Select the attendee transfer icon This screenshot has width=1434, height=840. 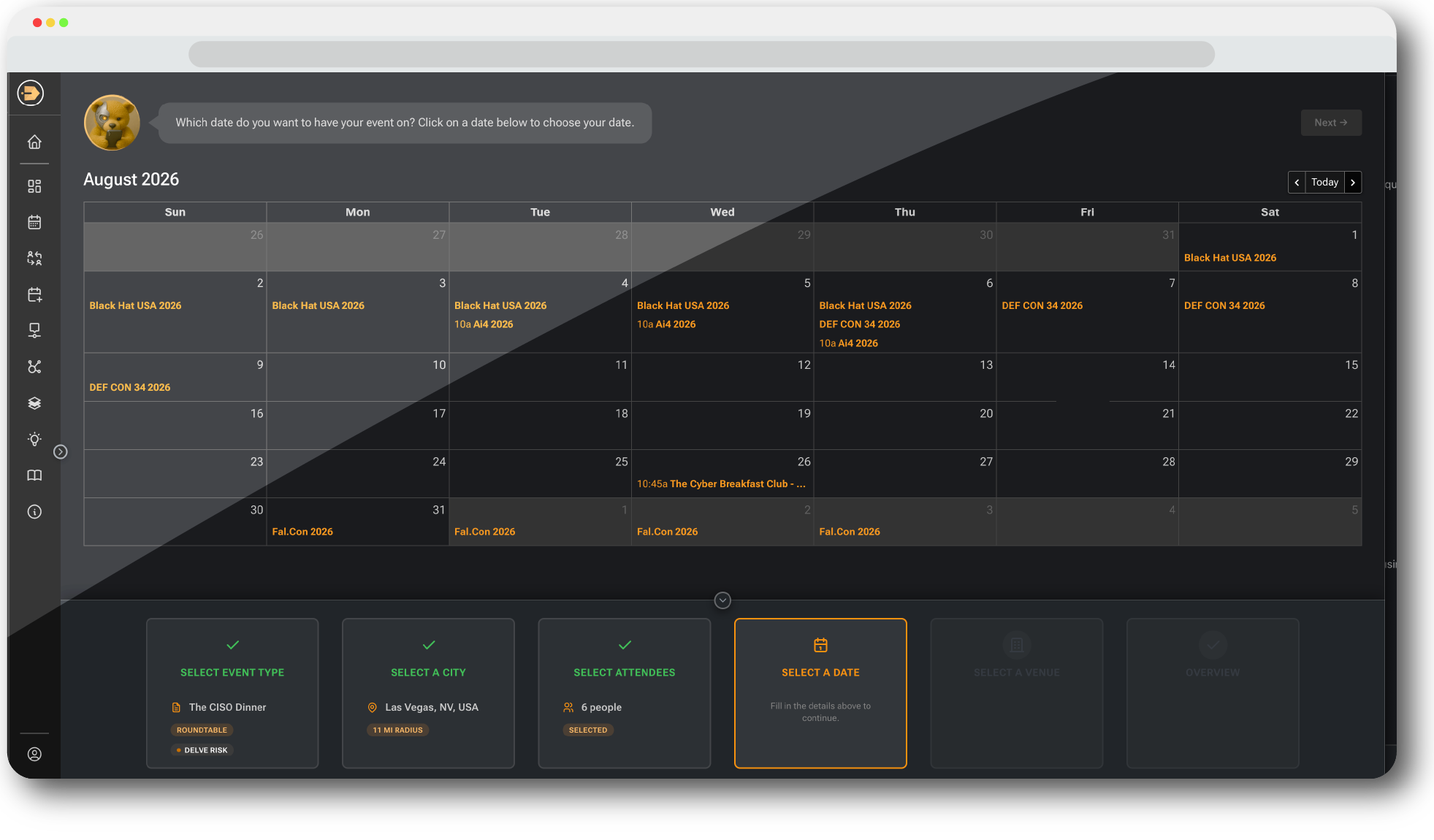[34, 258]
